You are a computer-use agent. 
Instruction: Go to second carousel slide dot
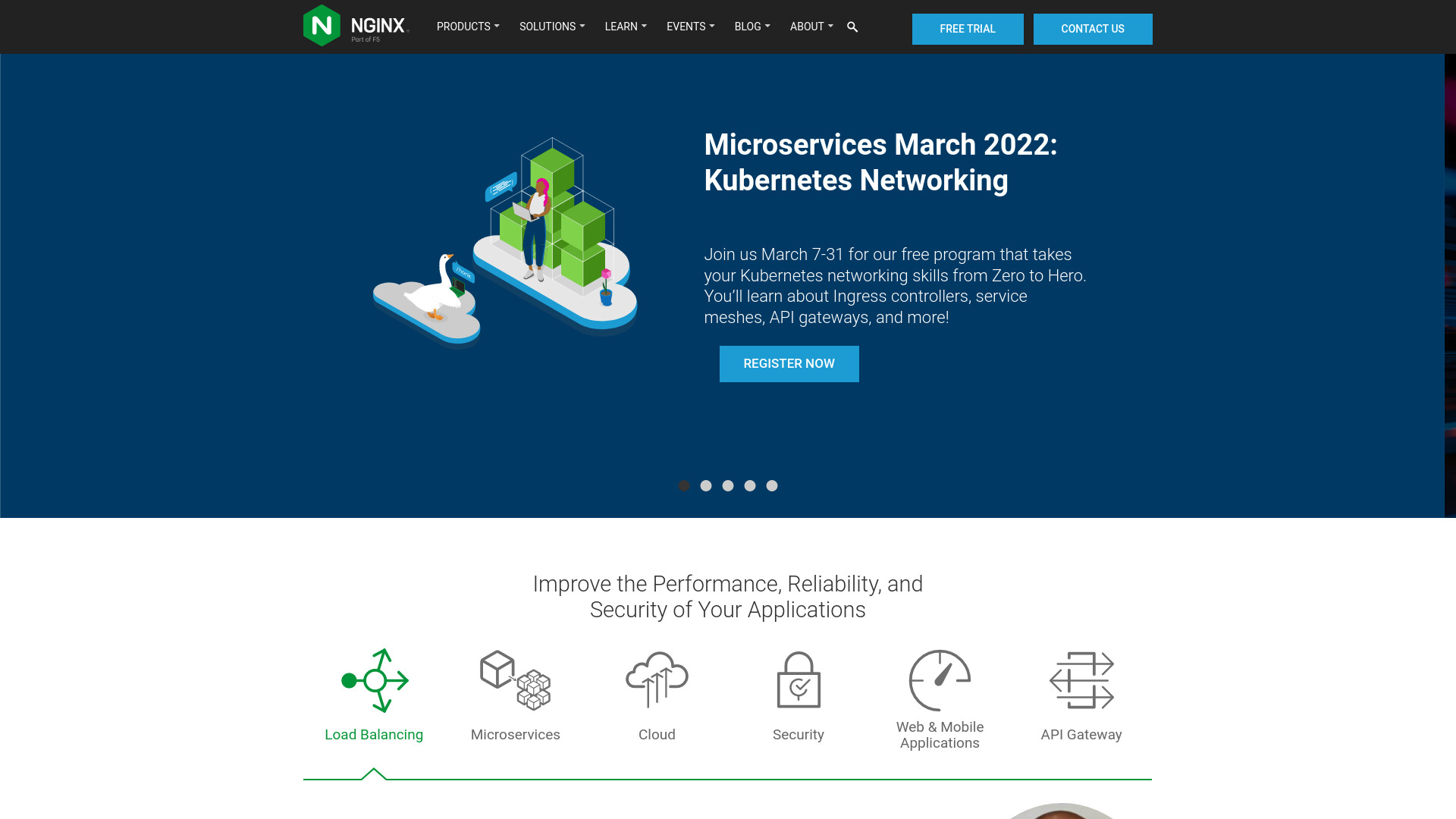coord(706,485)
